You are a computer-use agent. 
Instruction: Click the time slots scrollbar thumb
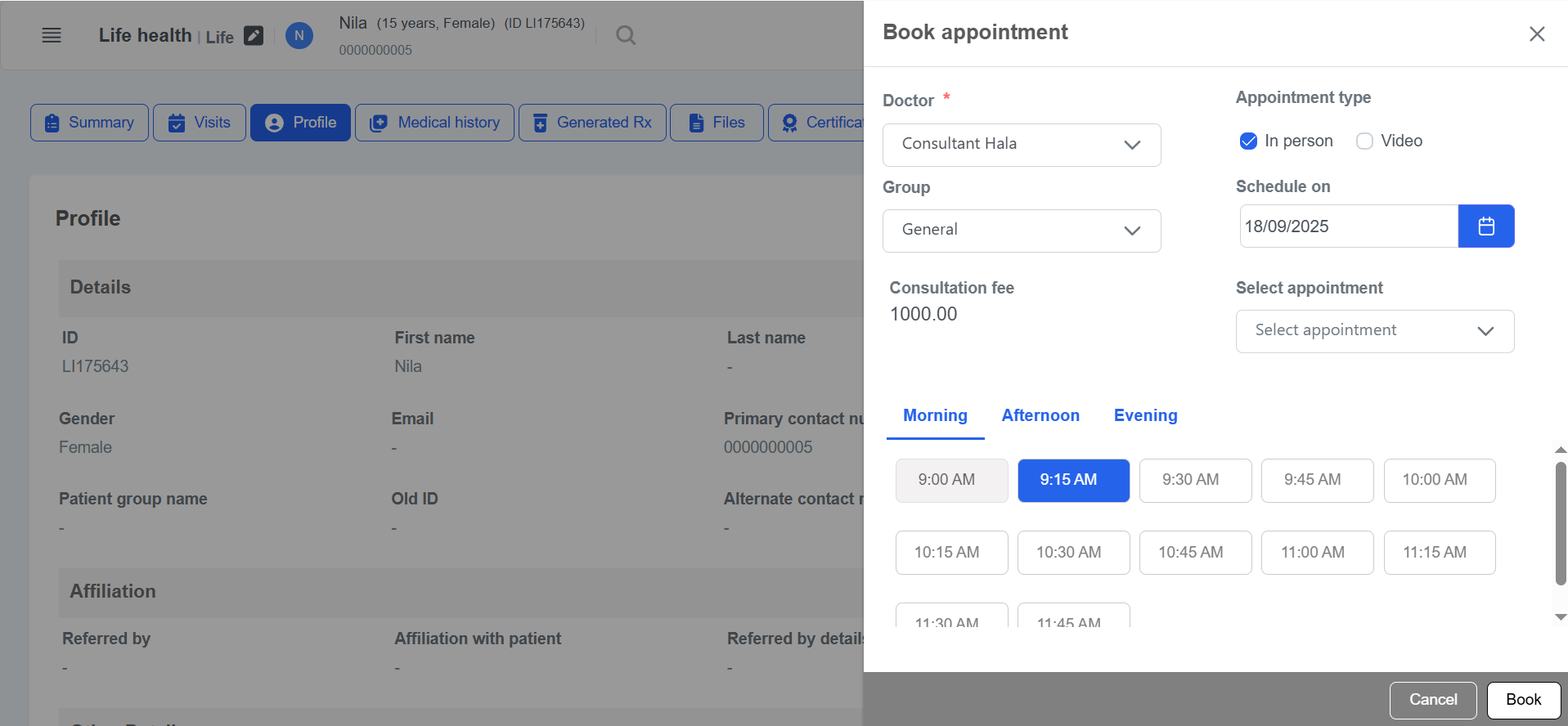[1561, 523]
